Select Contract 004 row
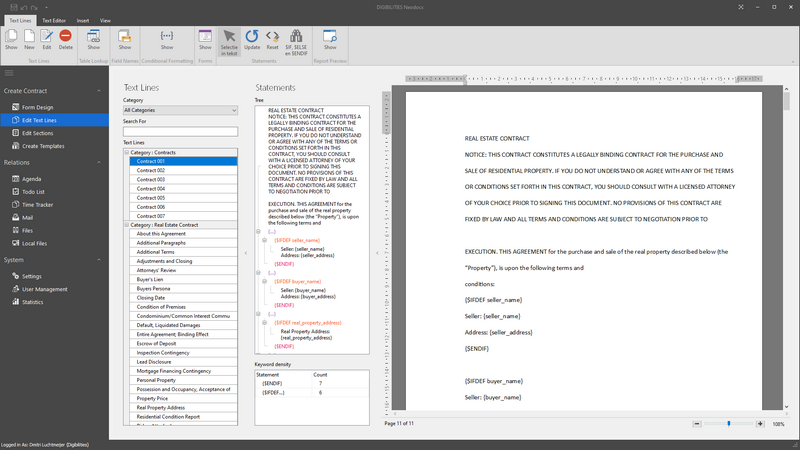 [183, 189]
